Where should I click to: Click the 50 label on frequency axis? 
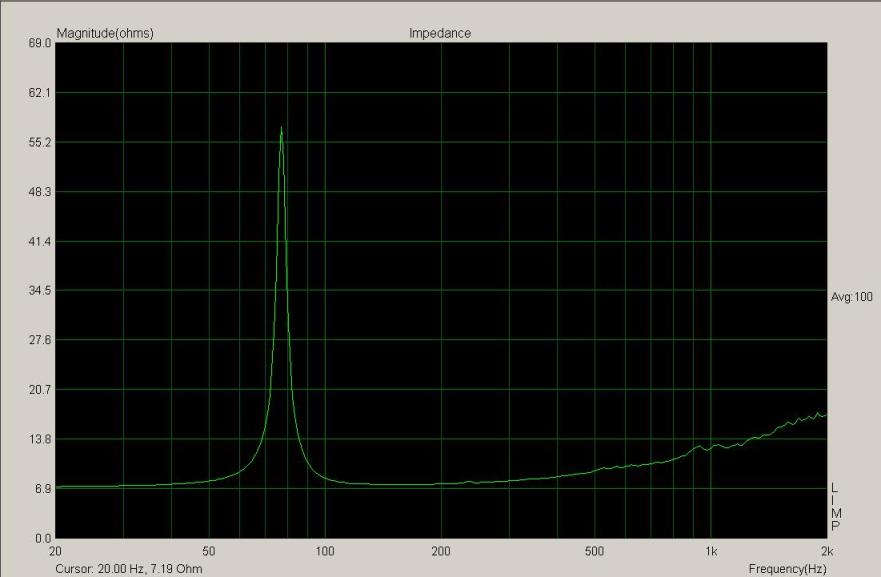click(x=208, y=551)
